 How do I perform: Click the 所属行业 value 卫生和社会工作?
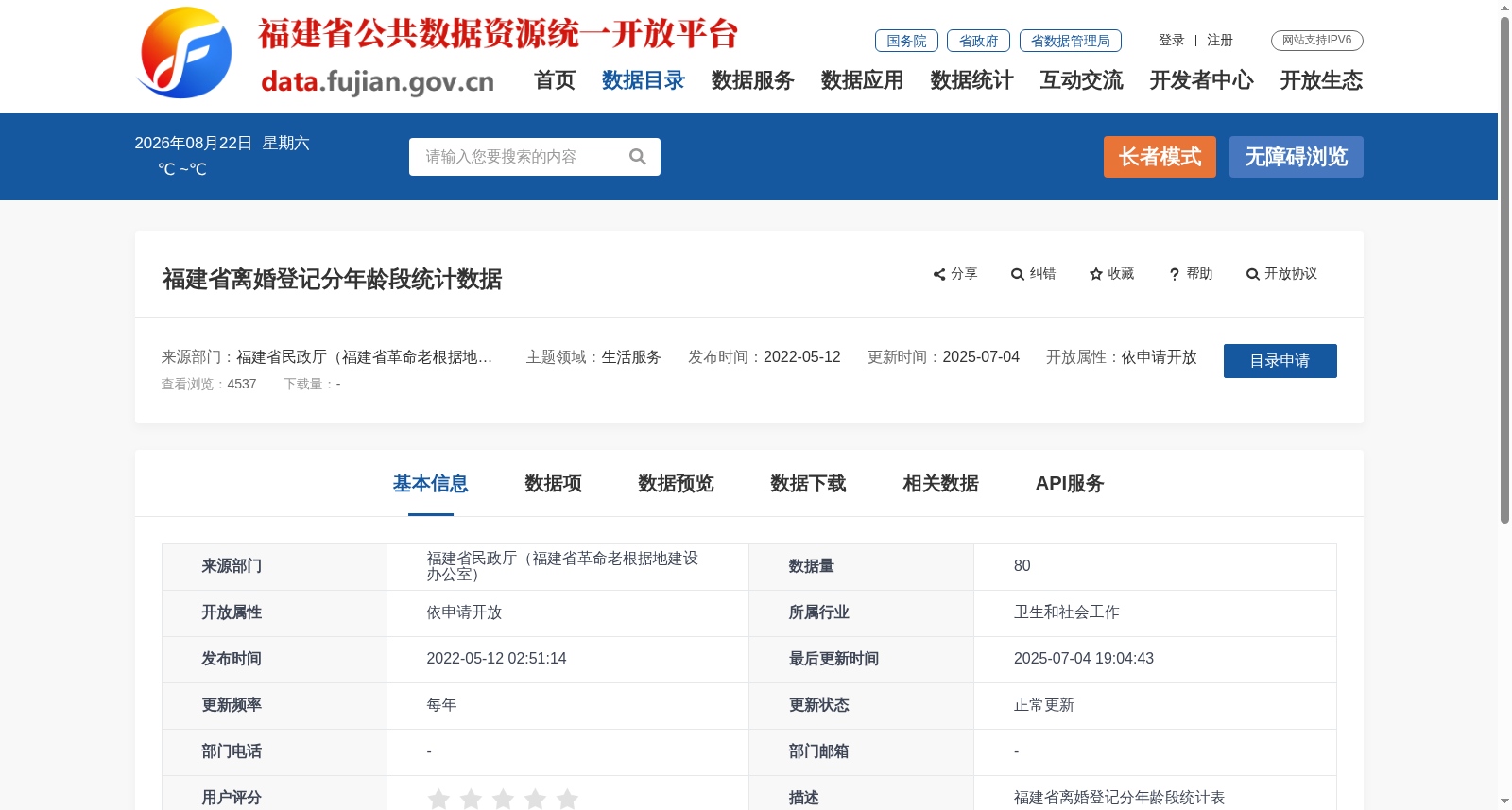point(1067,612)
